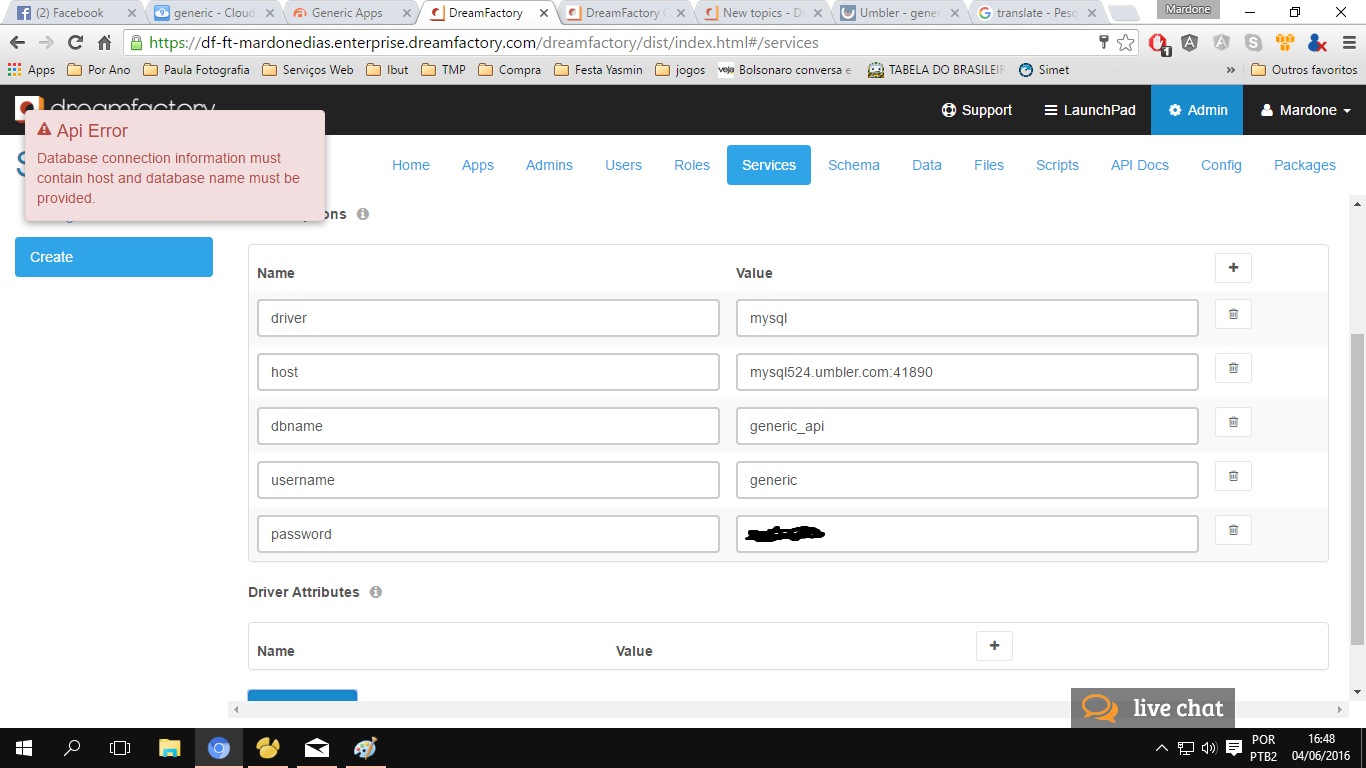Go to the Packages section
The height and width of the screenshot is (768, 1366).
[x=1305, y=165]
